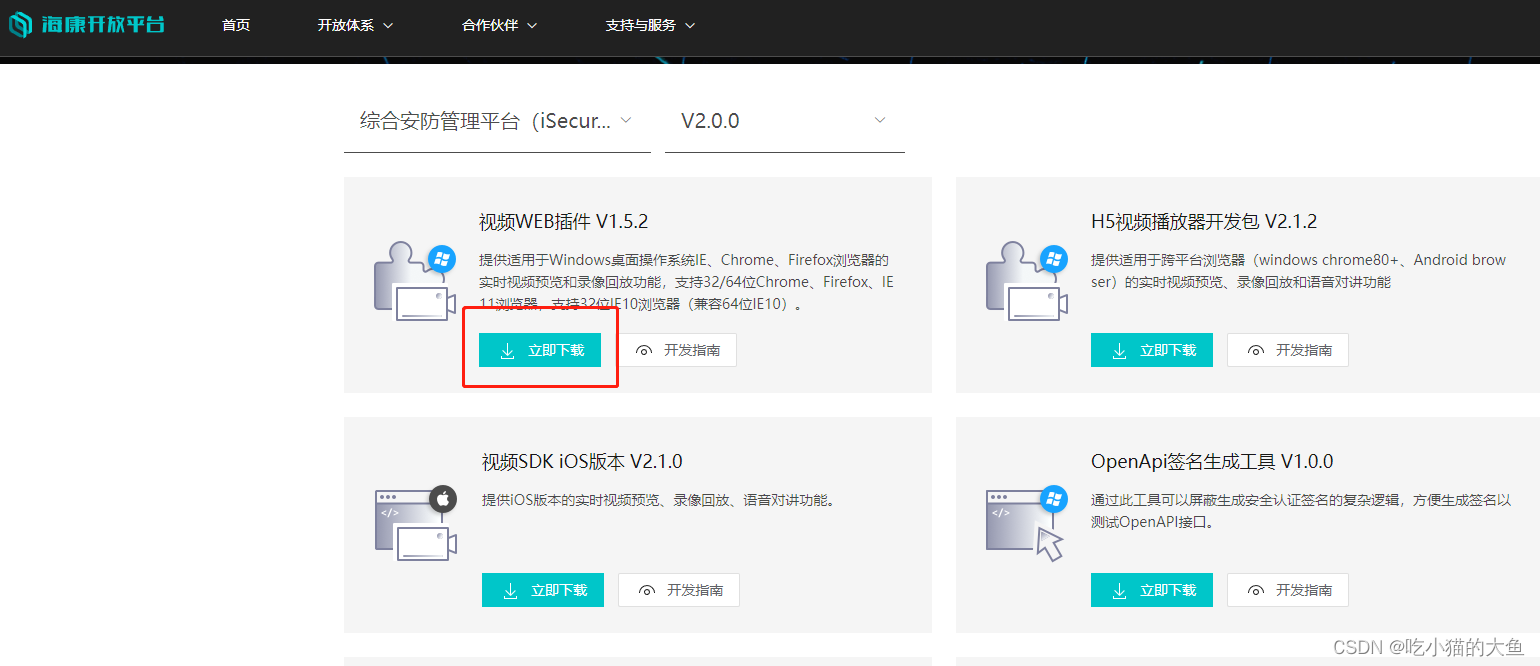Click the arrow of the 综合安防管理平台 dropdown
1540x666 pixels.
pyautogui.click(x=626, y=120)
